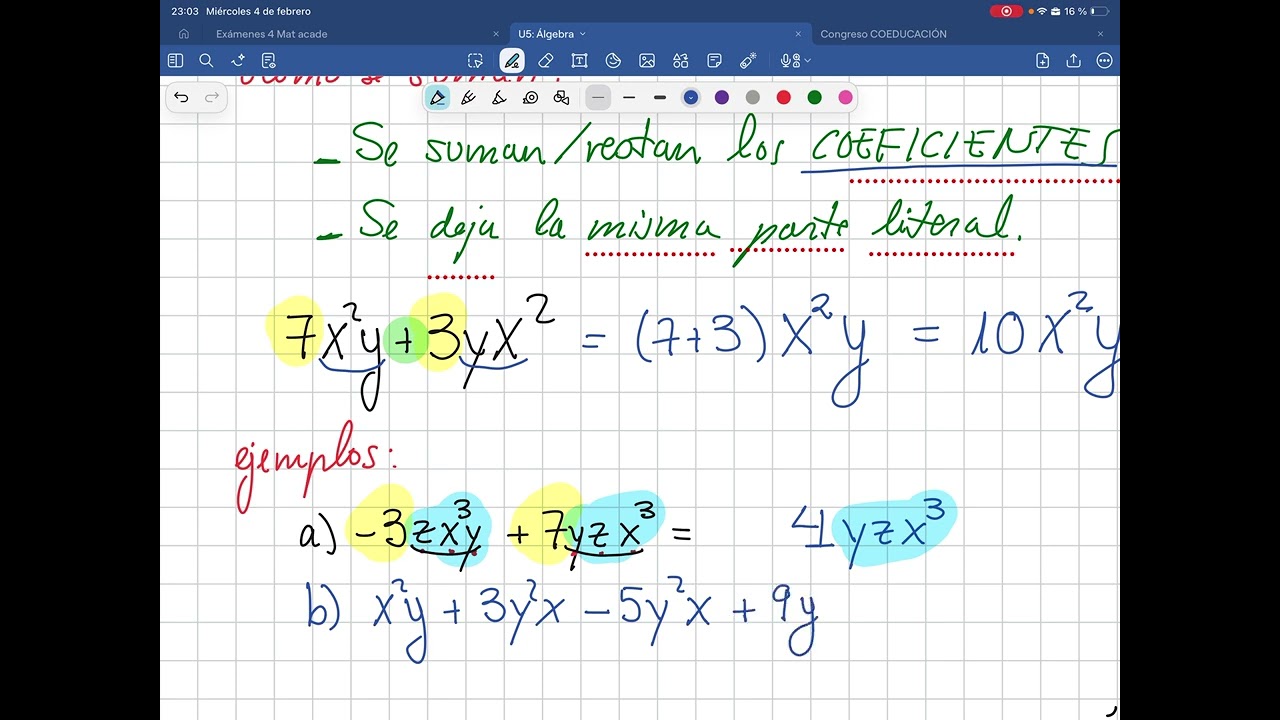Choose the brush pen style
1280x720 pixels.
[x=498, y=97]
